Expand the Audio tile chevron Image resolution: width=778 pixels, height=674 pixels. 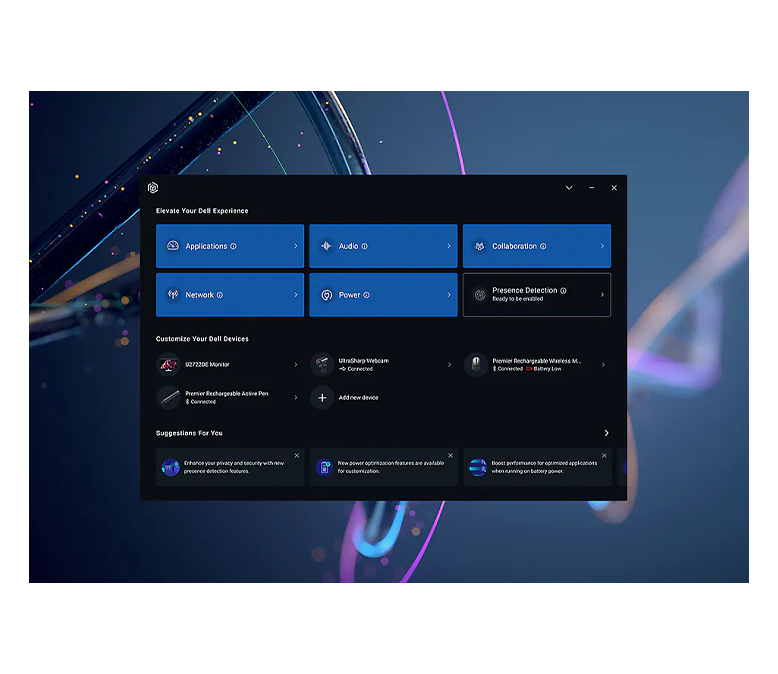[448, 246]
